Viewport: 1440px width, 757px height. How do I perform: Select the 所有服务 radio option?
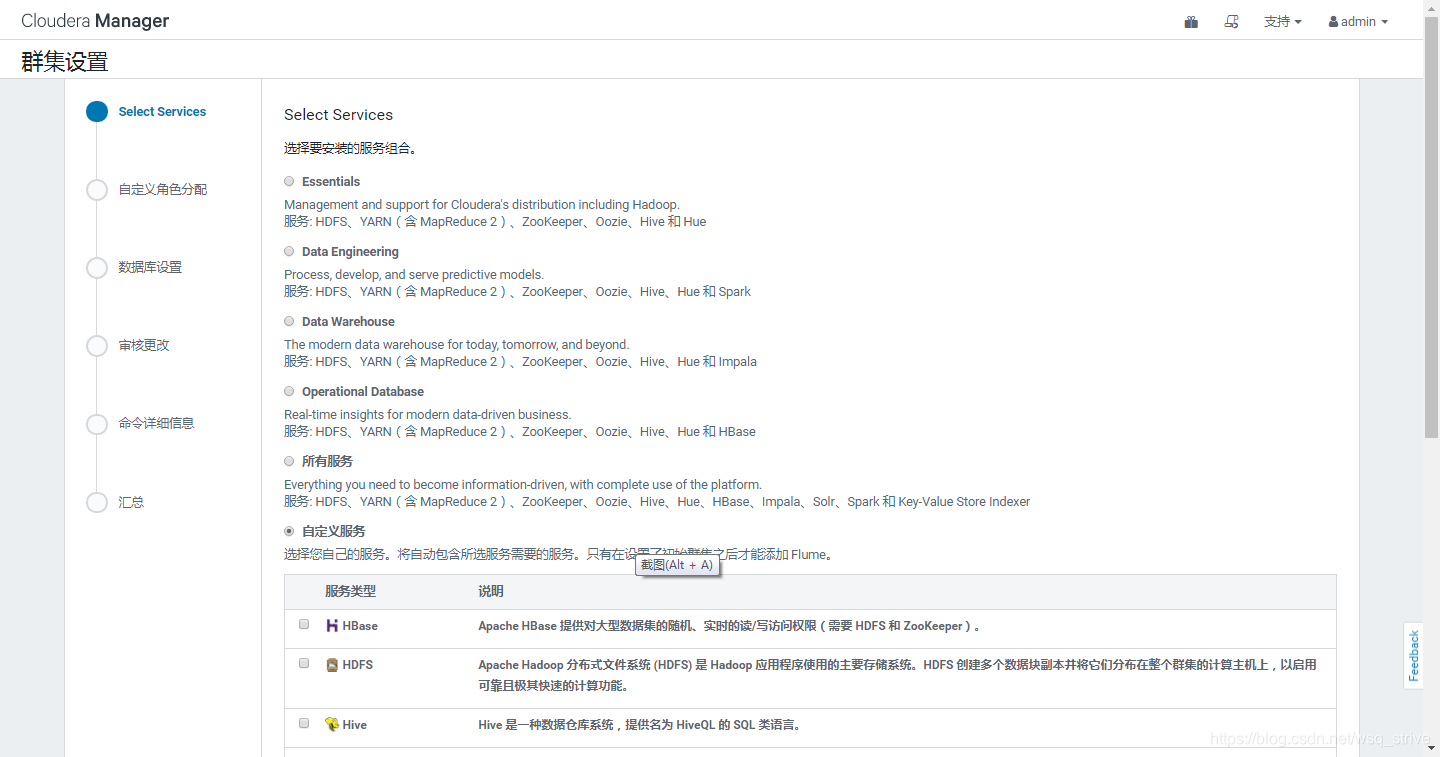[289, 462]
